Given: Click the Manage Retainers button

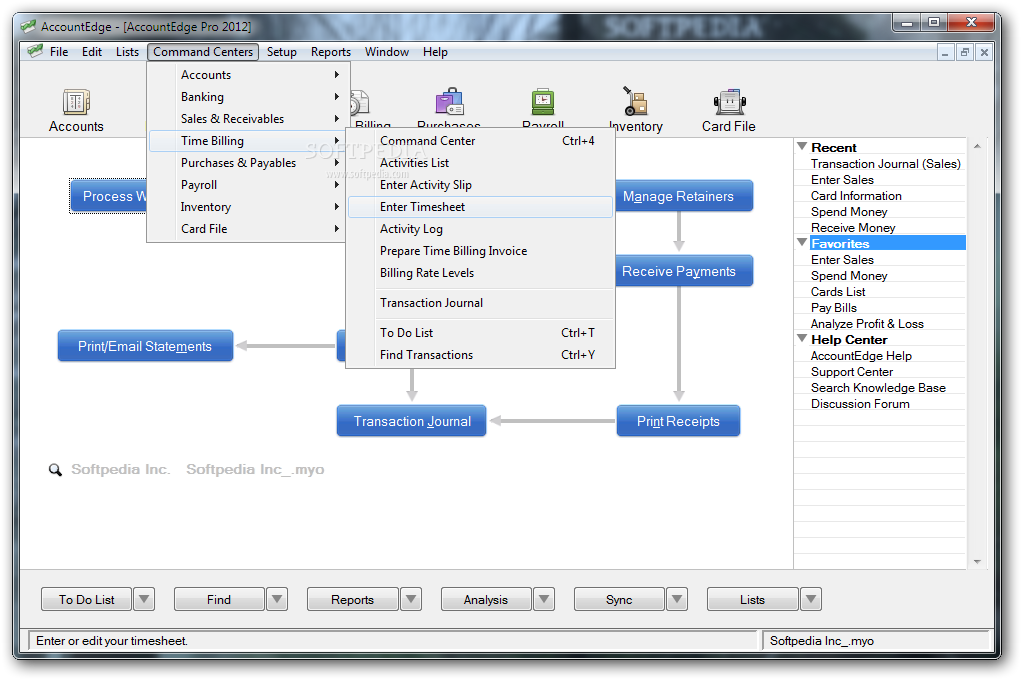Looking at the screenshot, I should click(684, 196).
